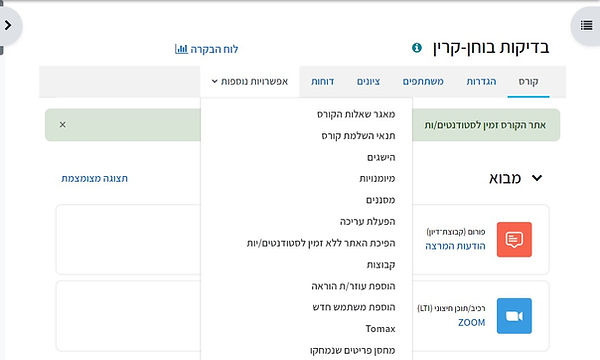
Task: Click הפיכת האתר ללא זמין לסטודנטים/יות
Action: 321,243
